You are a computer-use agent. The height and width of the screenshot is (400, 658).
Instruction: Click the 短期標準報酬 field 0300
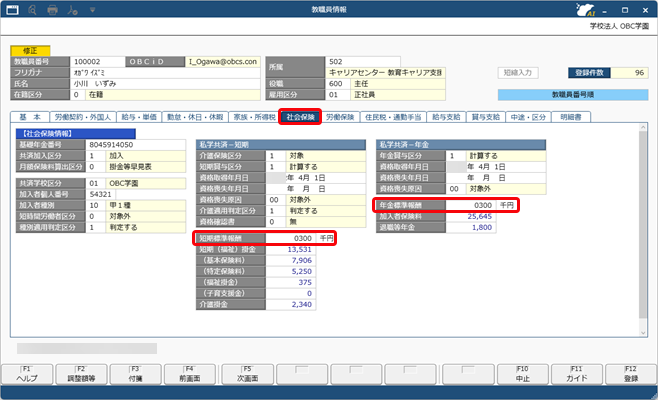point(291,238)
